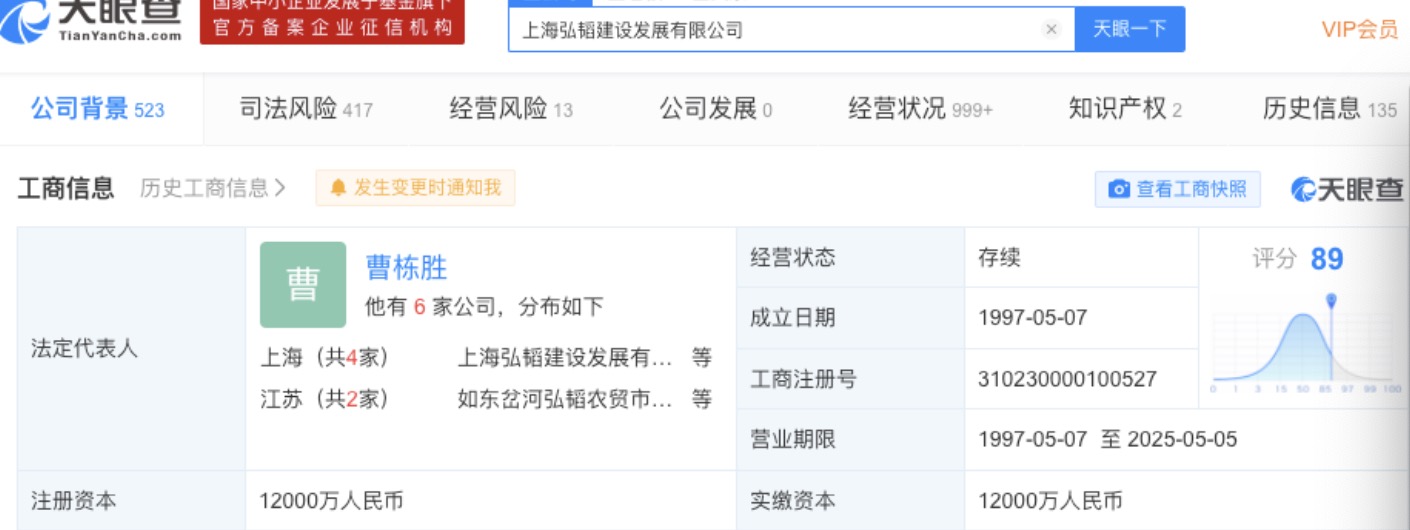This screenshot has width=1410, height=530.
Task: Click the red 官方备案企业征信机构 badge
Action: [x=332, y=22]
